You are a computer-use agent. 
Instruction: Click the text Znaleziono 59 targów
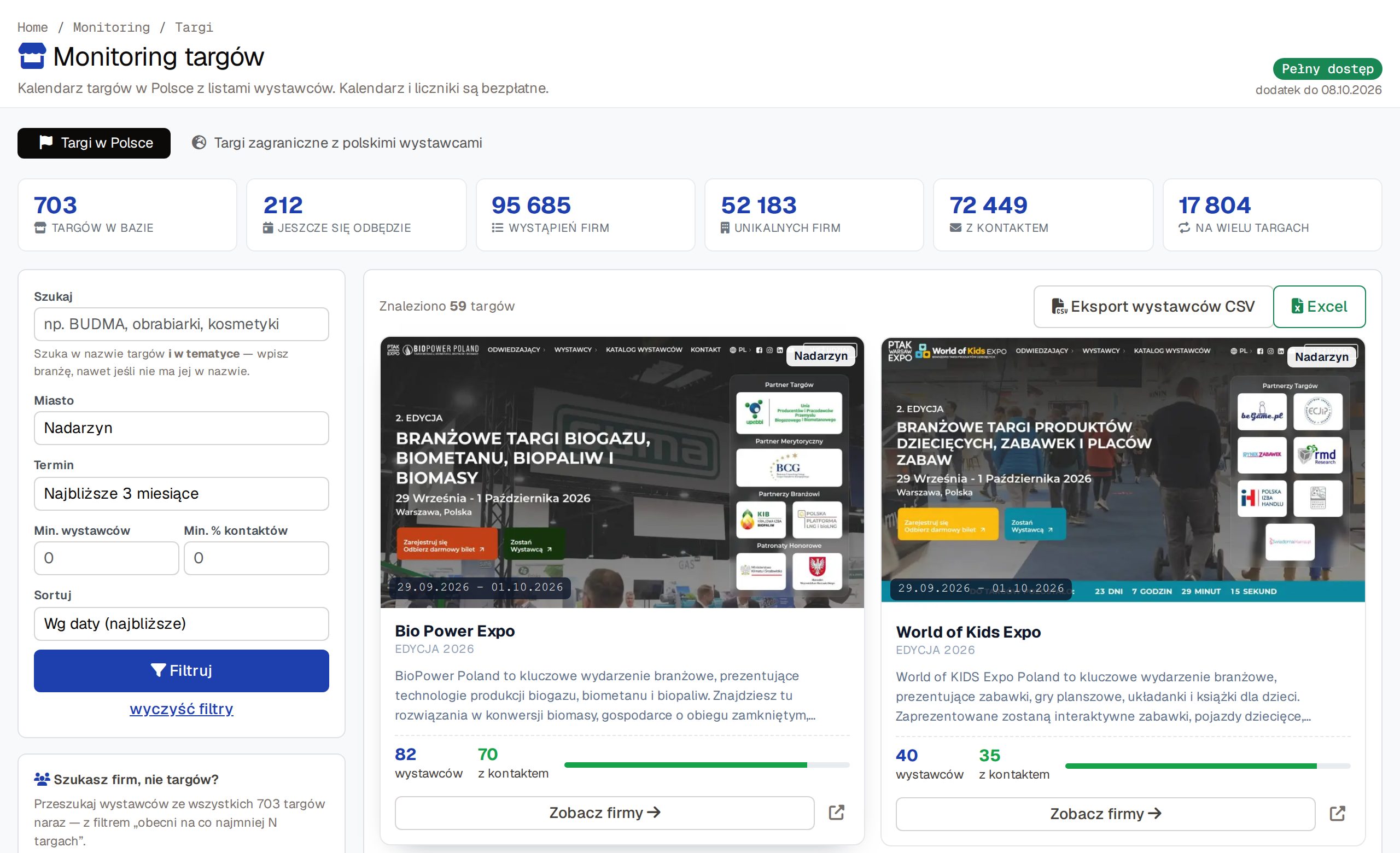[x=447, y=306]
